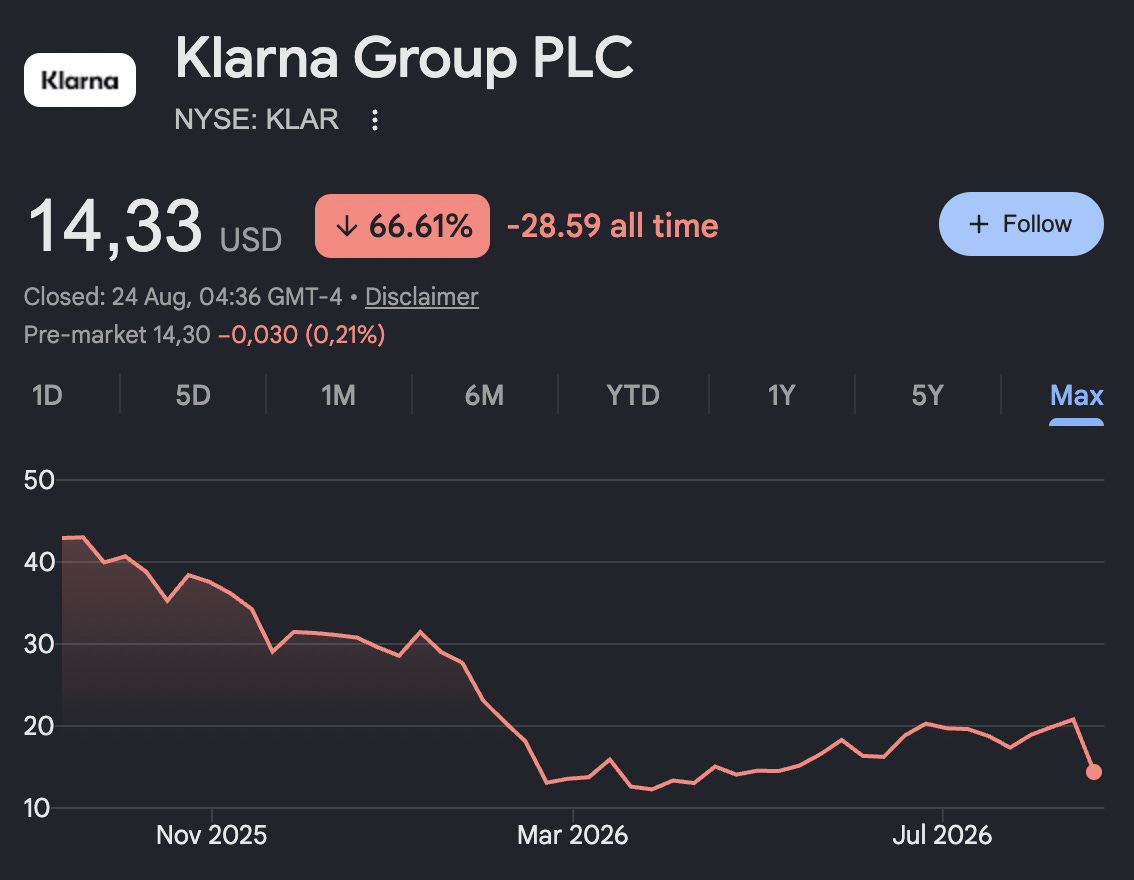Click the red endpoint dot on chart
Viewport: 1134px width, 880px height.
tap(1094, 772)
